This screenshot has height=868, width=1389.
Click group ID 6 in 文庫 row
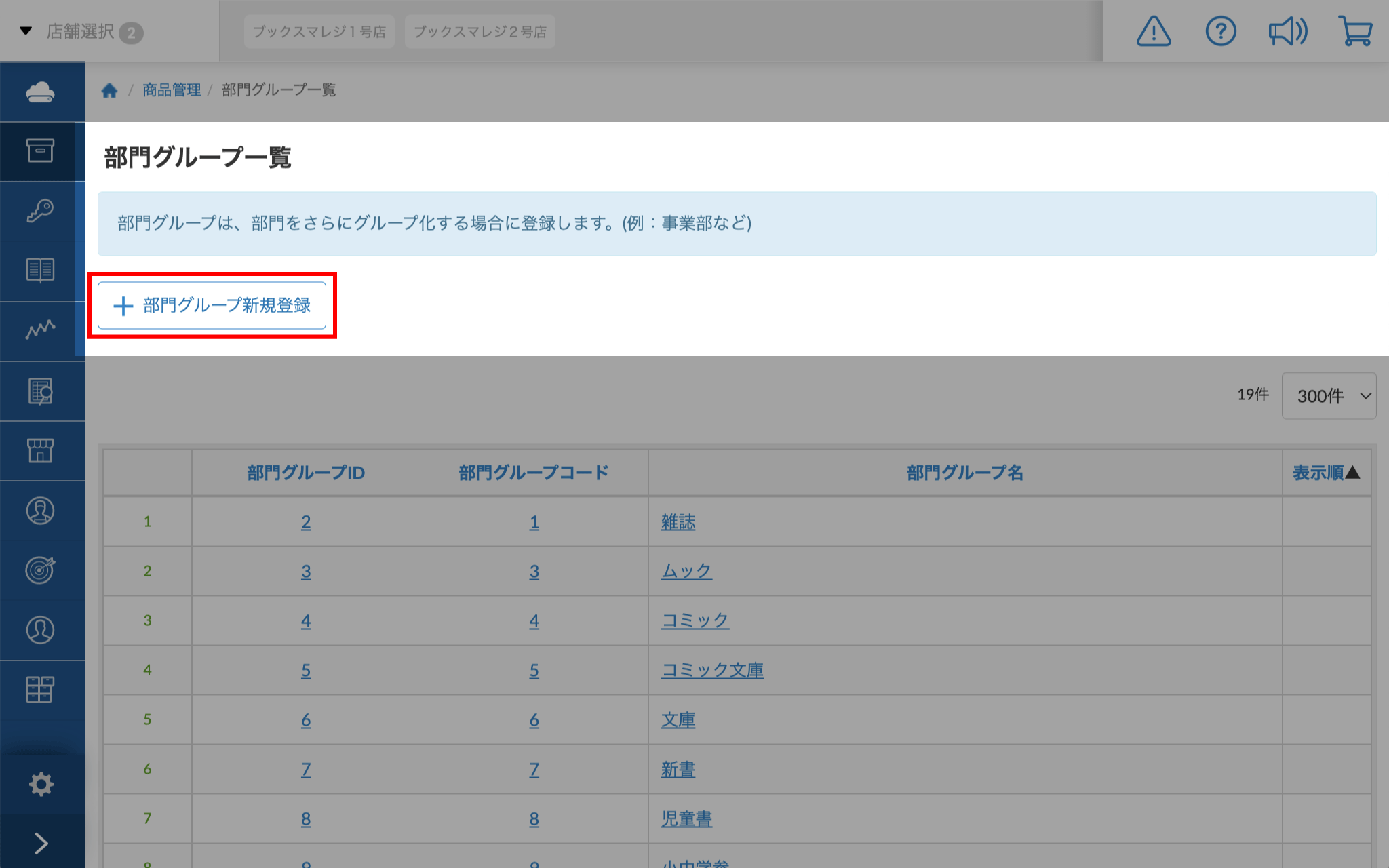tap(306, 720)
